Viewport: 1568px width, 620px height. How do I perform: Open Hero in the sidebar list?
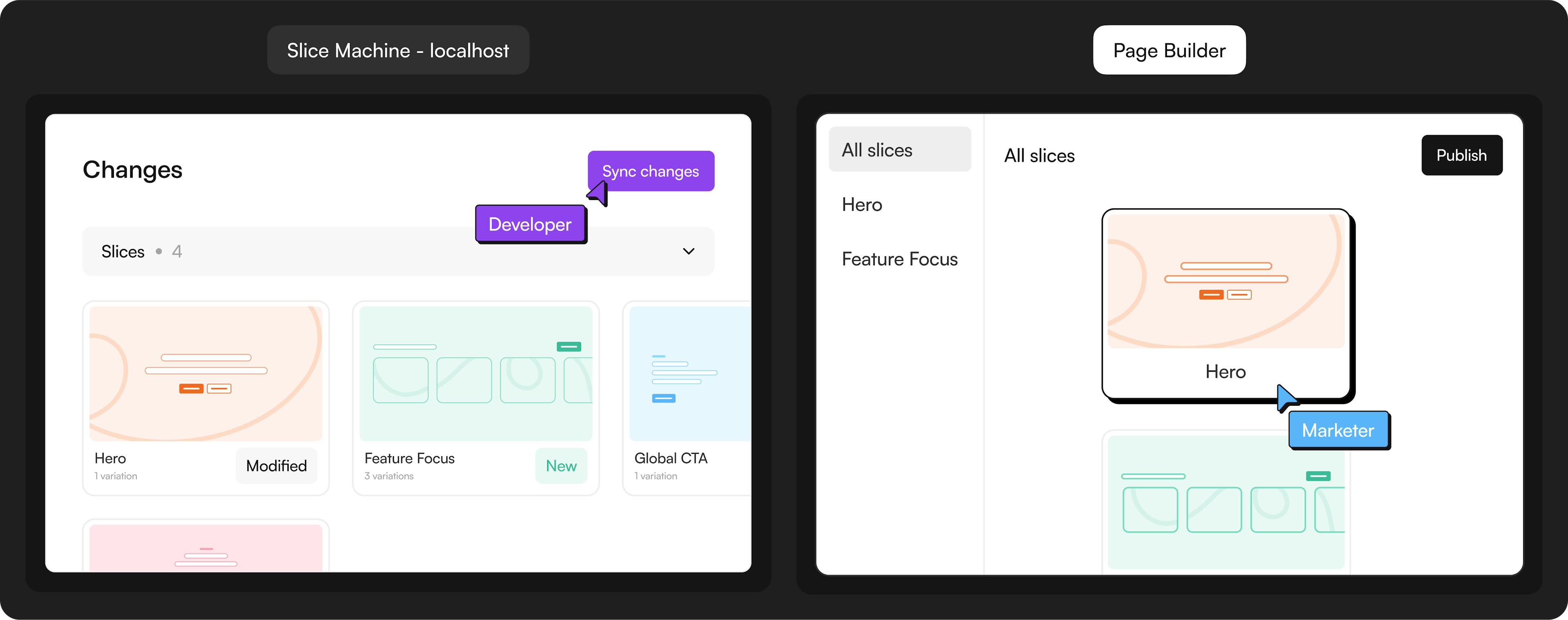[x=861, y=204]
